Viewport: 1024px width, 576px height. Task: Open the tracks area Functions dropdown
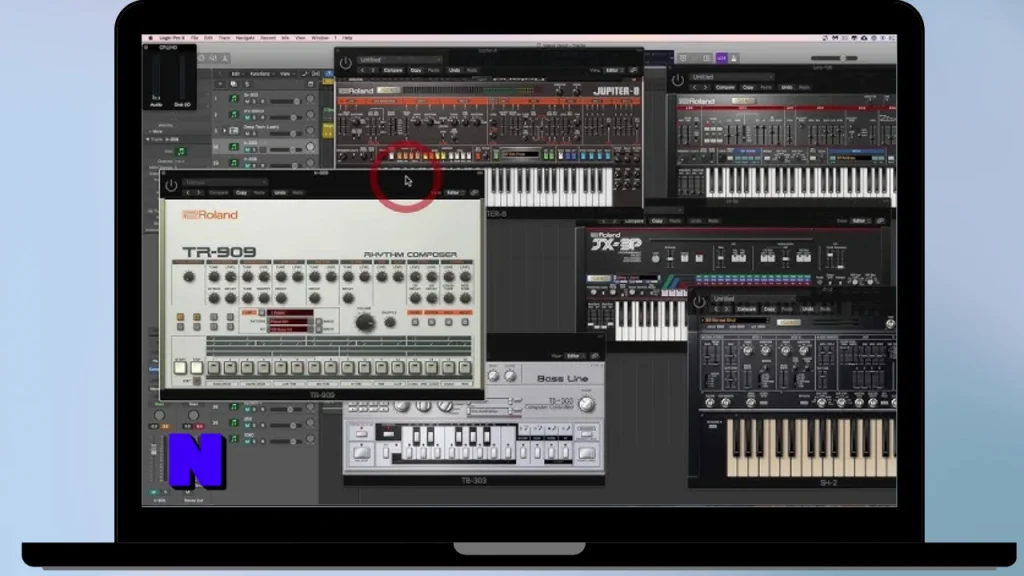tap(261, 74)
